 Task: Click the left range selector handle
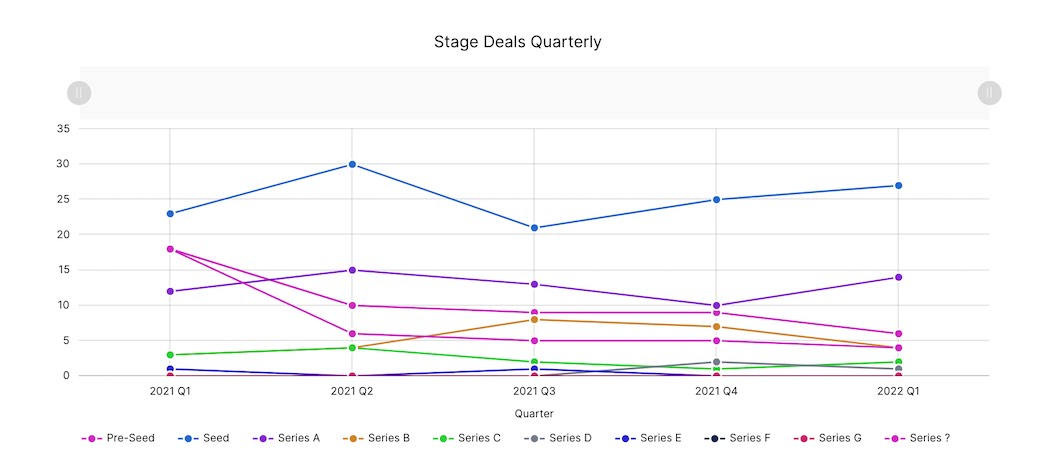[x=79, y=93]
